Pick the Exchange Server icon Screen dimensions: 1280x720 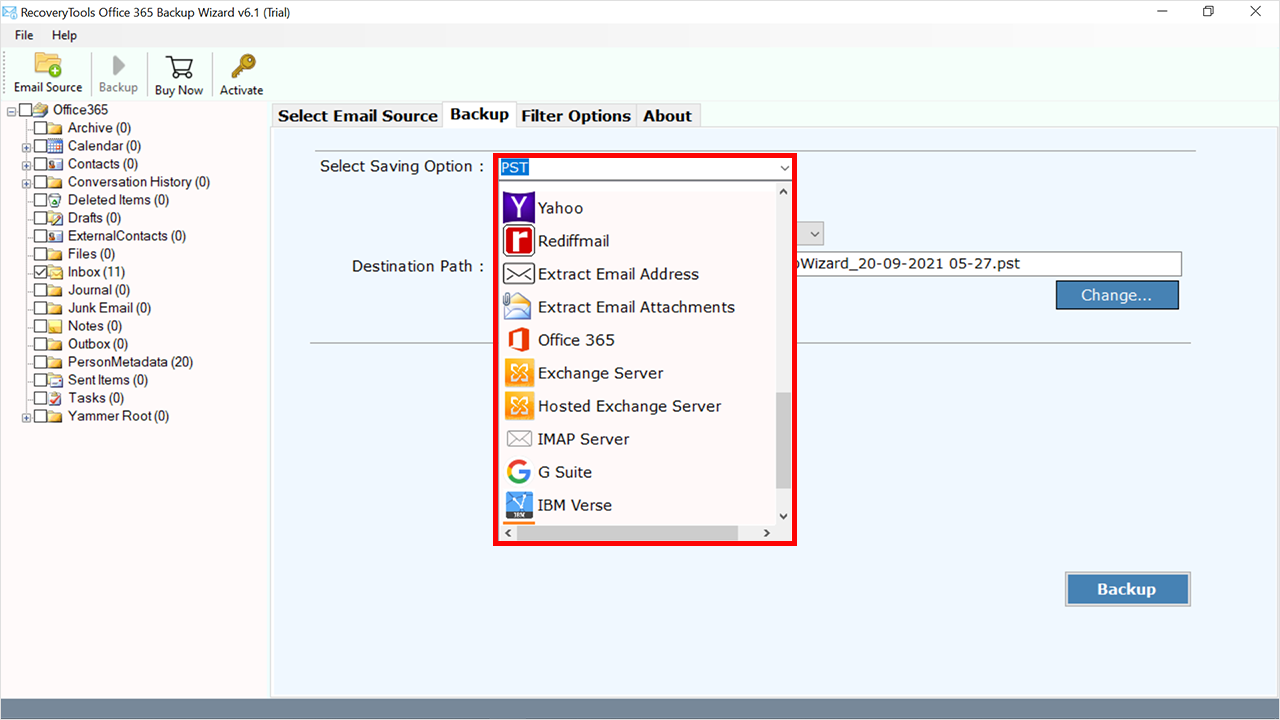click(x=519, y=373)
